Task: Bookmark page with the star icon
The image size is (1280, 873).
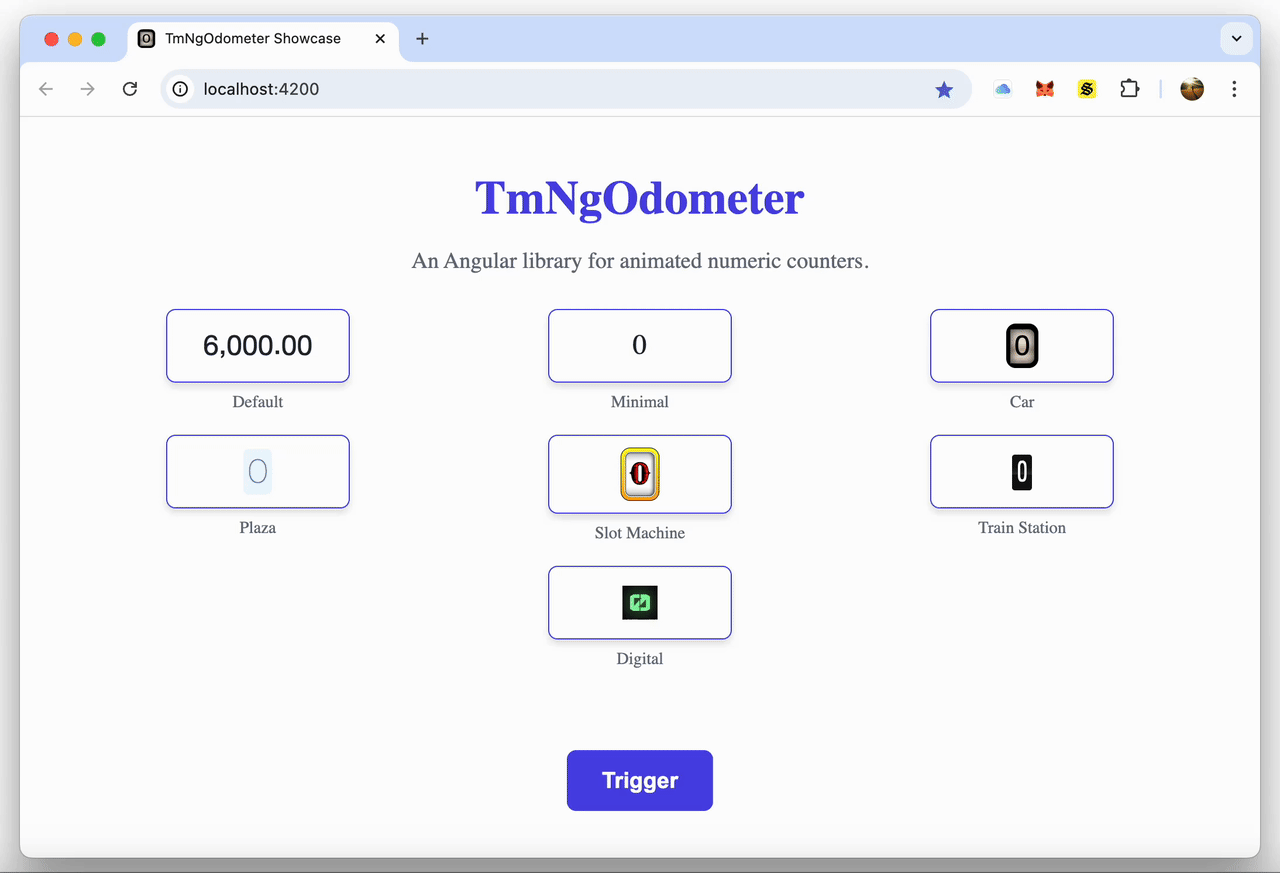Action: 944,90
